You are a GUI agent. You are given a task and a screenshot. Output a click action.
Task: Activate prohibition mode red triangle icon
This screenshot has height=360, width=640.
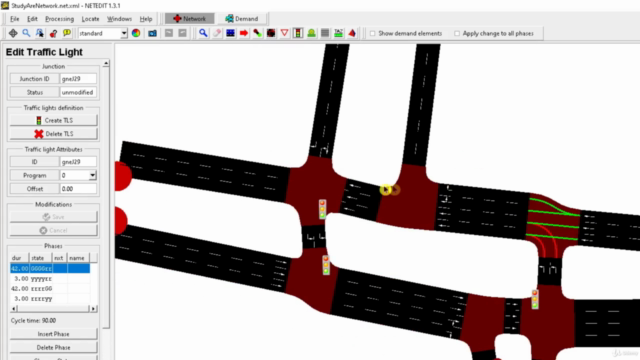click(284, 33)
